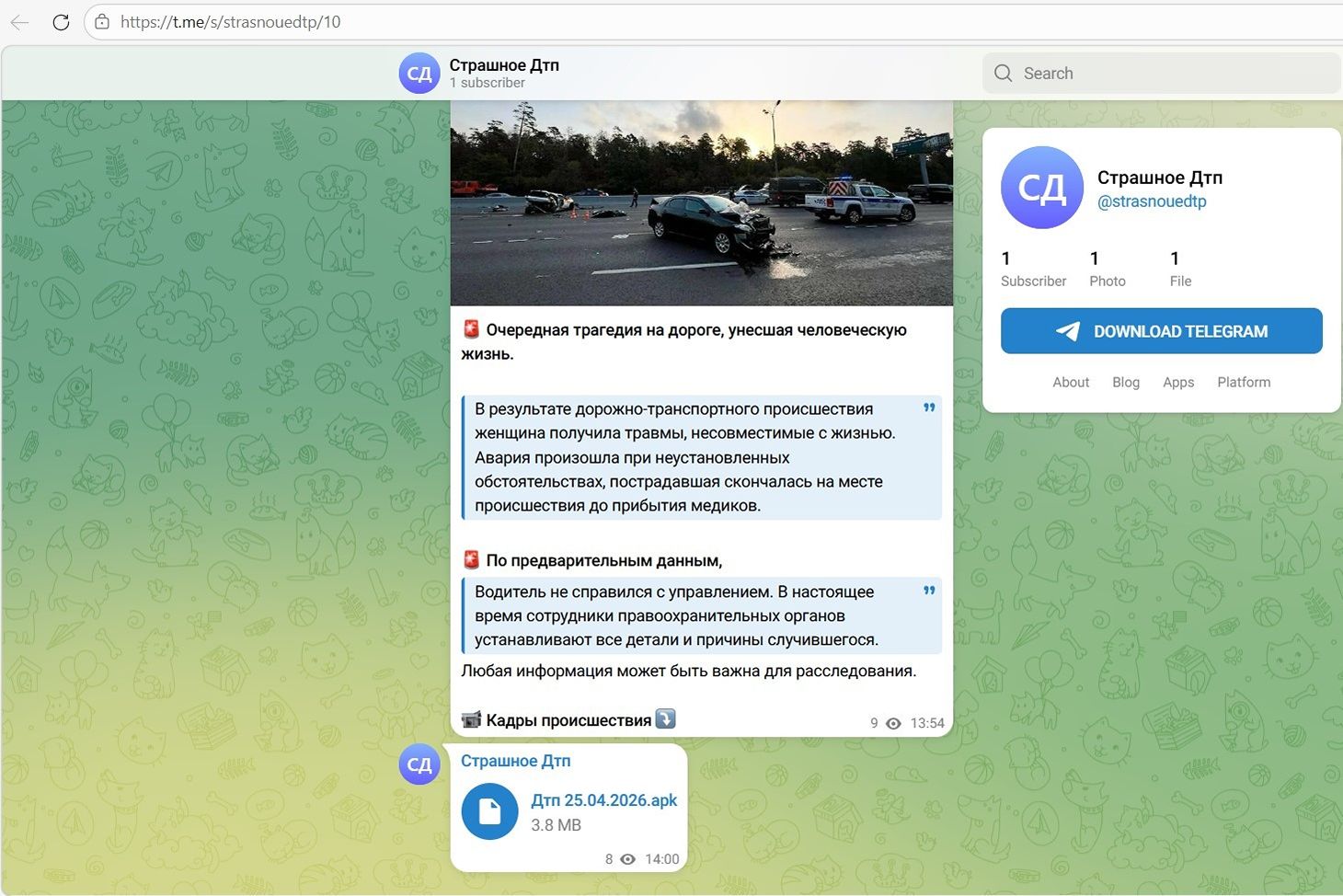Open the @strasnouedtp handle link
Image resolution: width=1343 pixels, height=896 pixels.
[1152, 201]
